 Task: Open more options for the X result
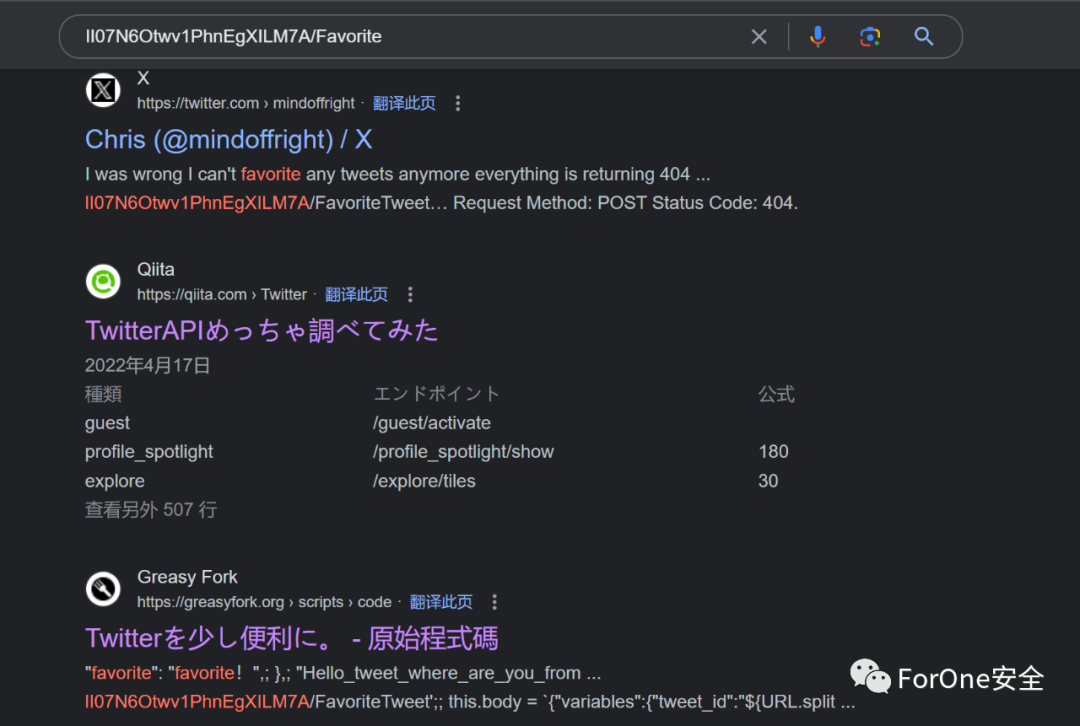click(458, 103)
